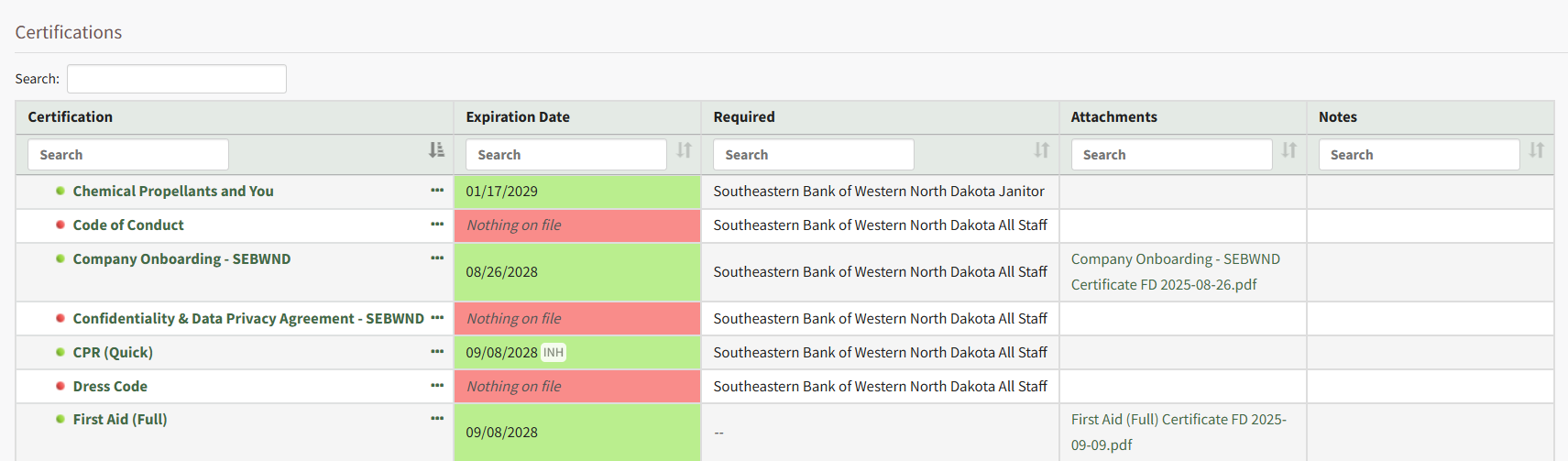Click ellipsis icon beside CPR (Quick)
1568x461 pixels.
[437, 352]
